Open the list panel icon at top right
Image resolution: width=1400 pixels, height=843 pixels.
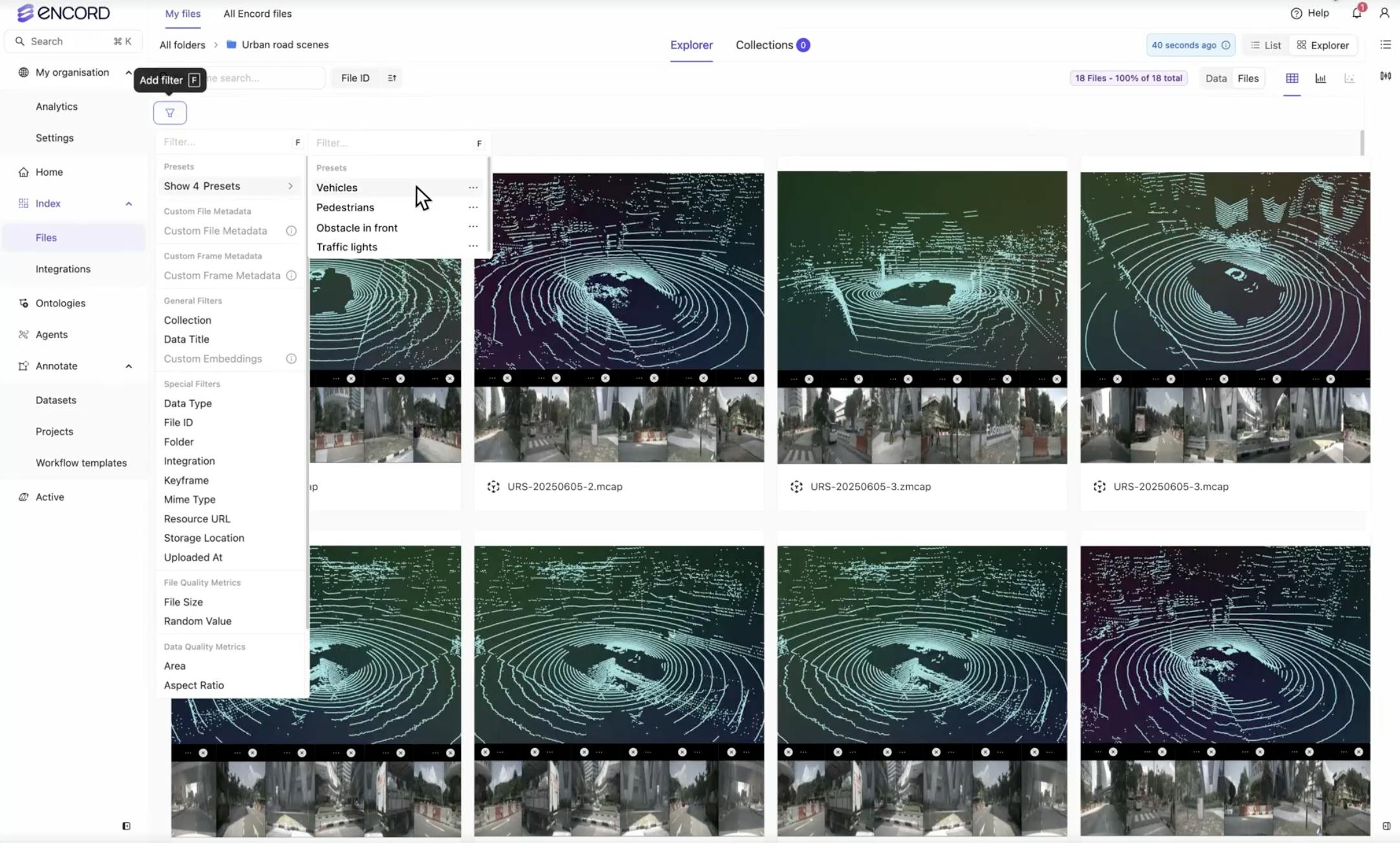point(1385,45)
